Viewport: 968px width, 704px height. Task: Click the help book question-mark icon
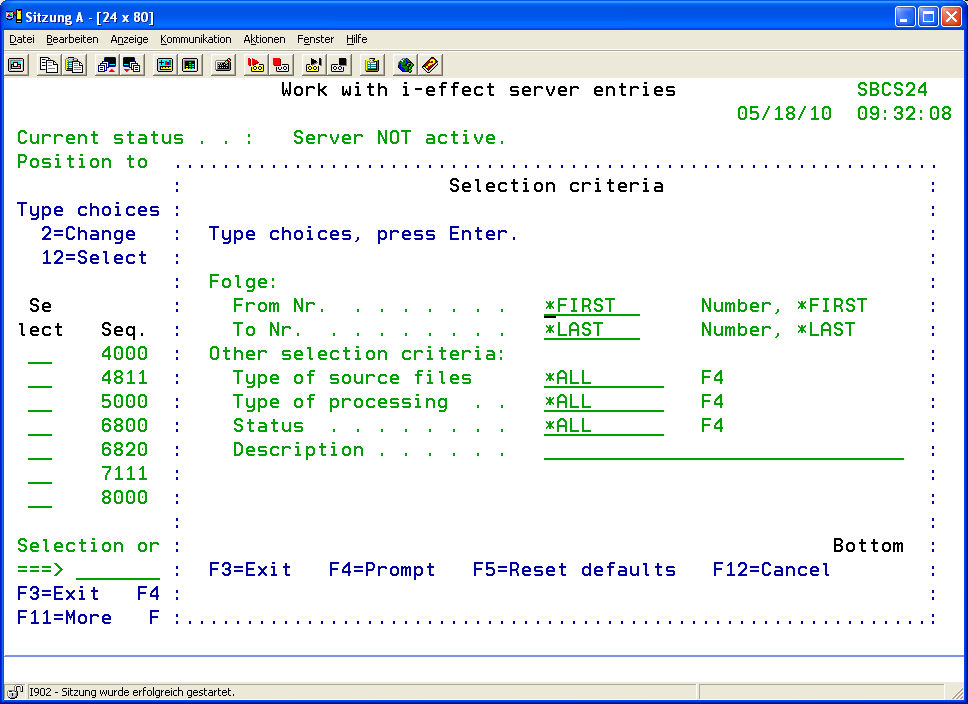coord(430,65)
